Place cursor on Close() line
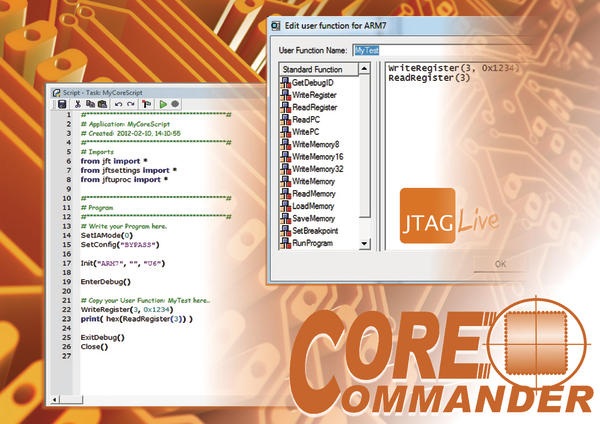This screenshot has height=424, width=600. pyautogui.click(x=94, y=347)
